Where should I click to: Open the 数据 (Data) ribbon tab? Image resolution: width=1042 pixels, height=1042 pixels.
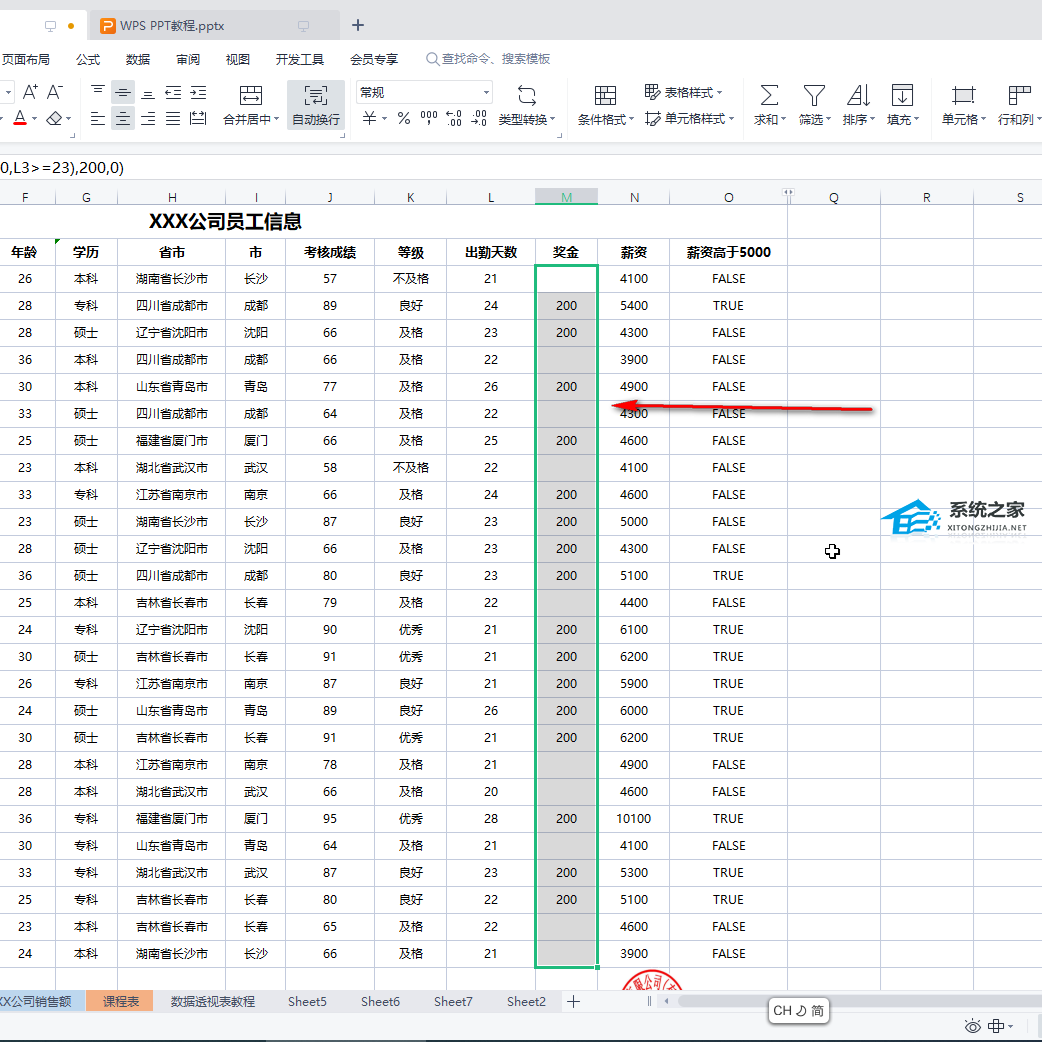click(138, 59)
